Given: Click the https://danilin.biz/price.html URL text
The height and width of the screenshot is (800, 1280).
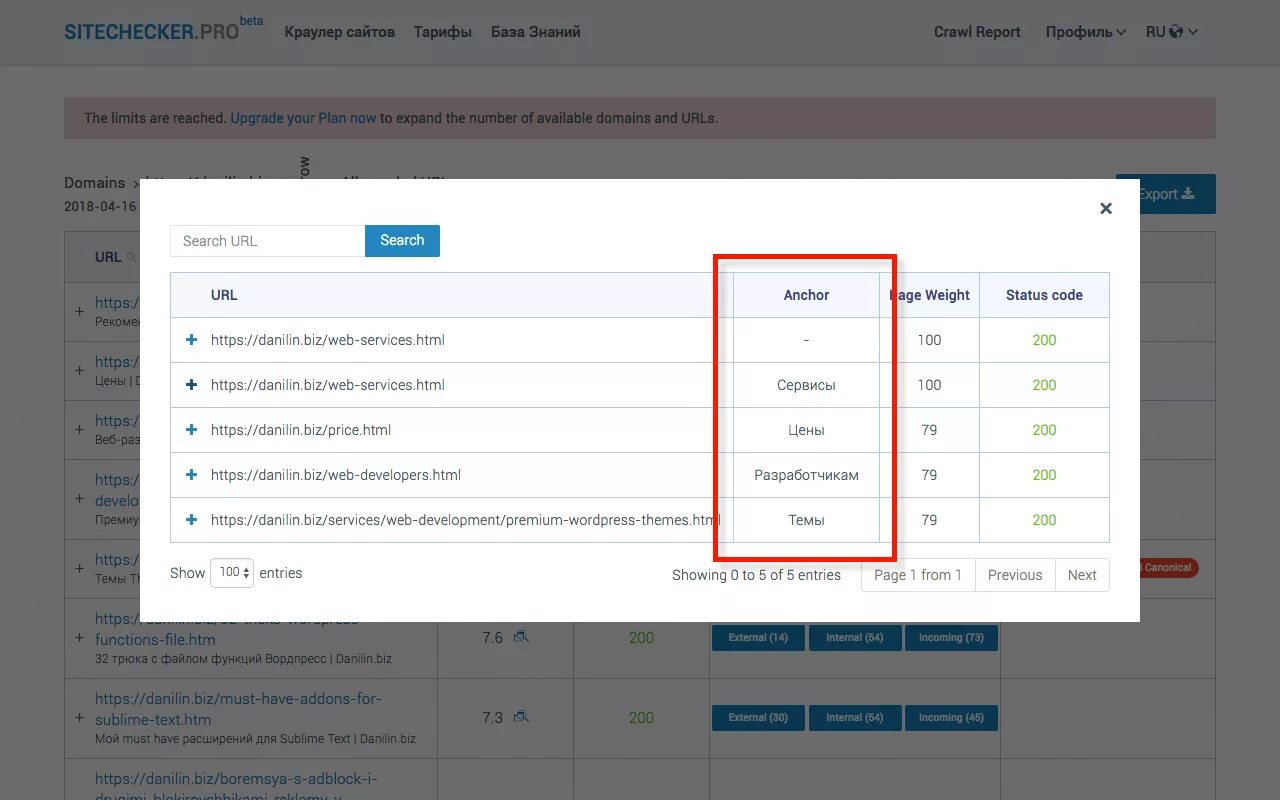Looking at the screenshot, I should [x=301, y=430].
